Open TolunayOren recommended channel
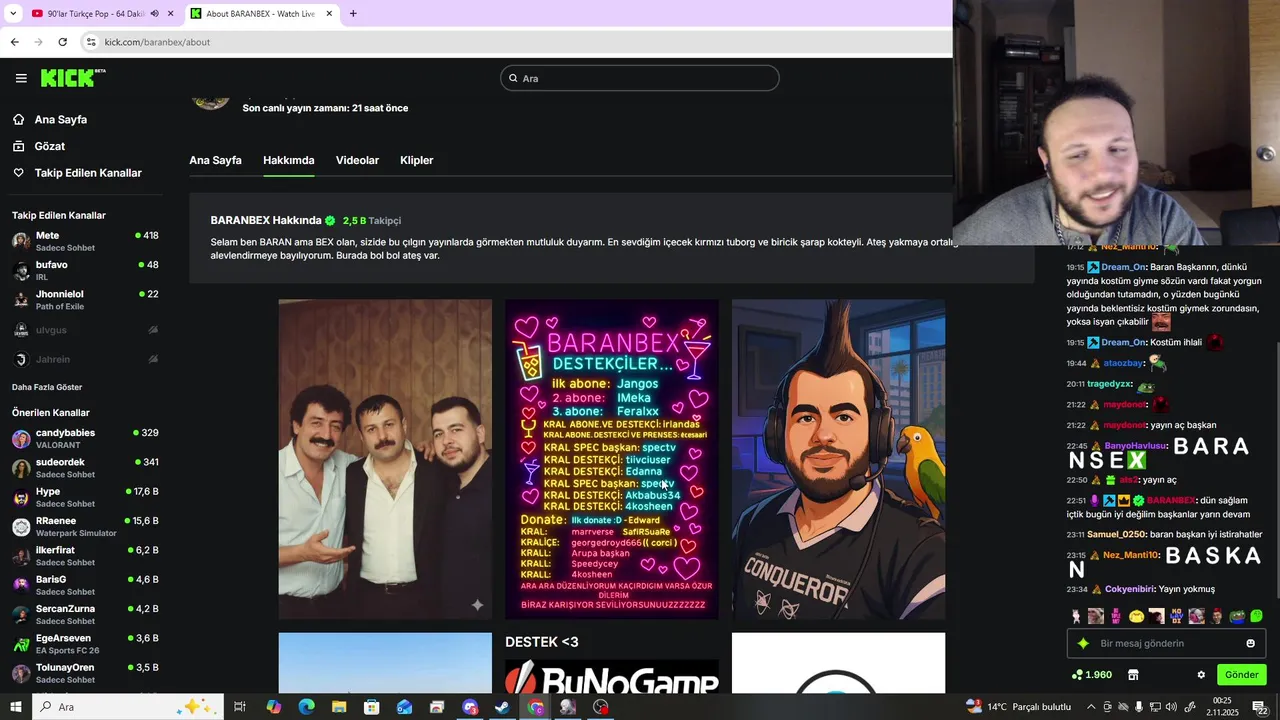Screen dimensions: 1280x720 click(x=85, y=673)
